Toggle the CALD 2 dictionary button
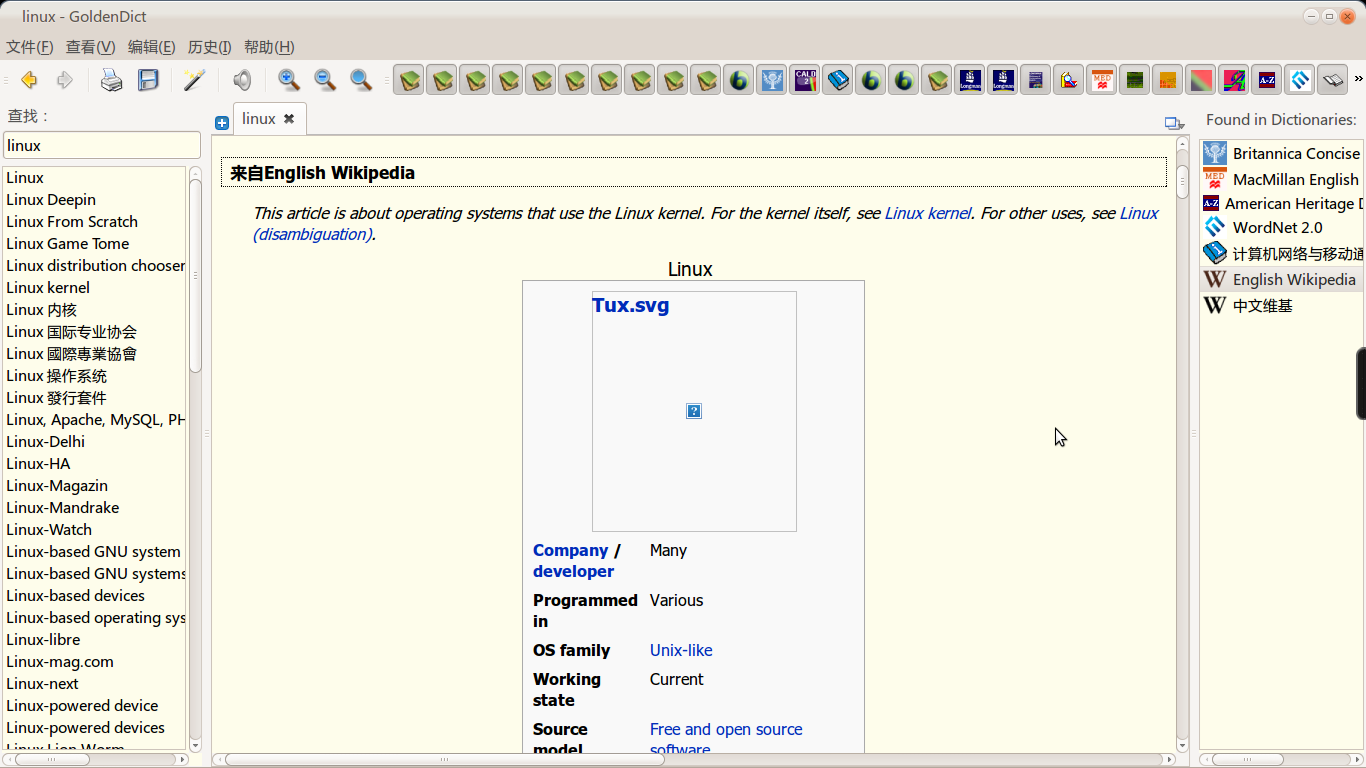 [x=805, y=80]
